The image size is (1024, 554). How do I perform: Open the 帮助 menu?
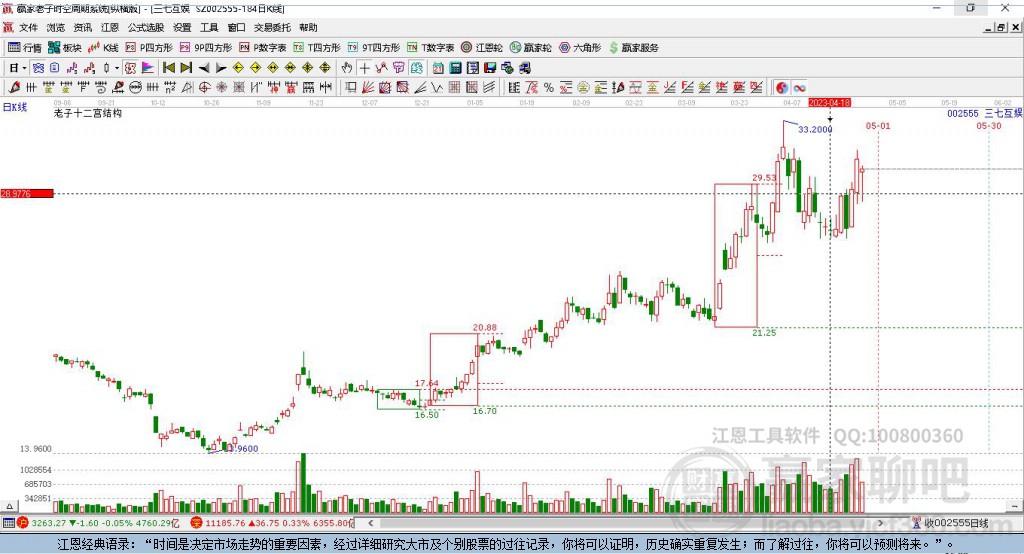(308, 27)
